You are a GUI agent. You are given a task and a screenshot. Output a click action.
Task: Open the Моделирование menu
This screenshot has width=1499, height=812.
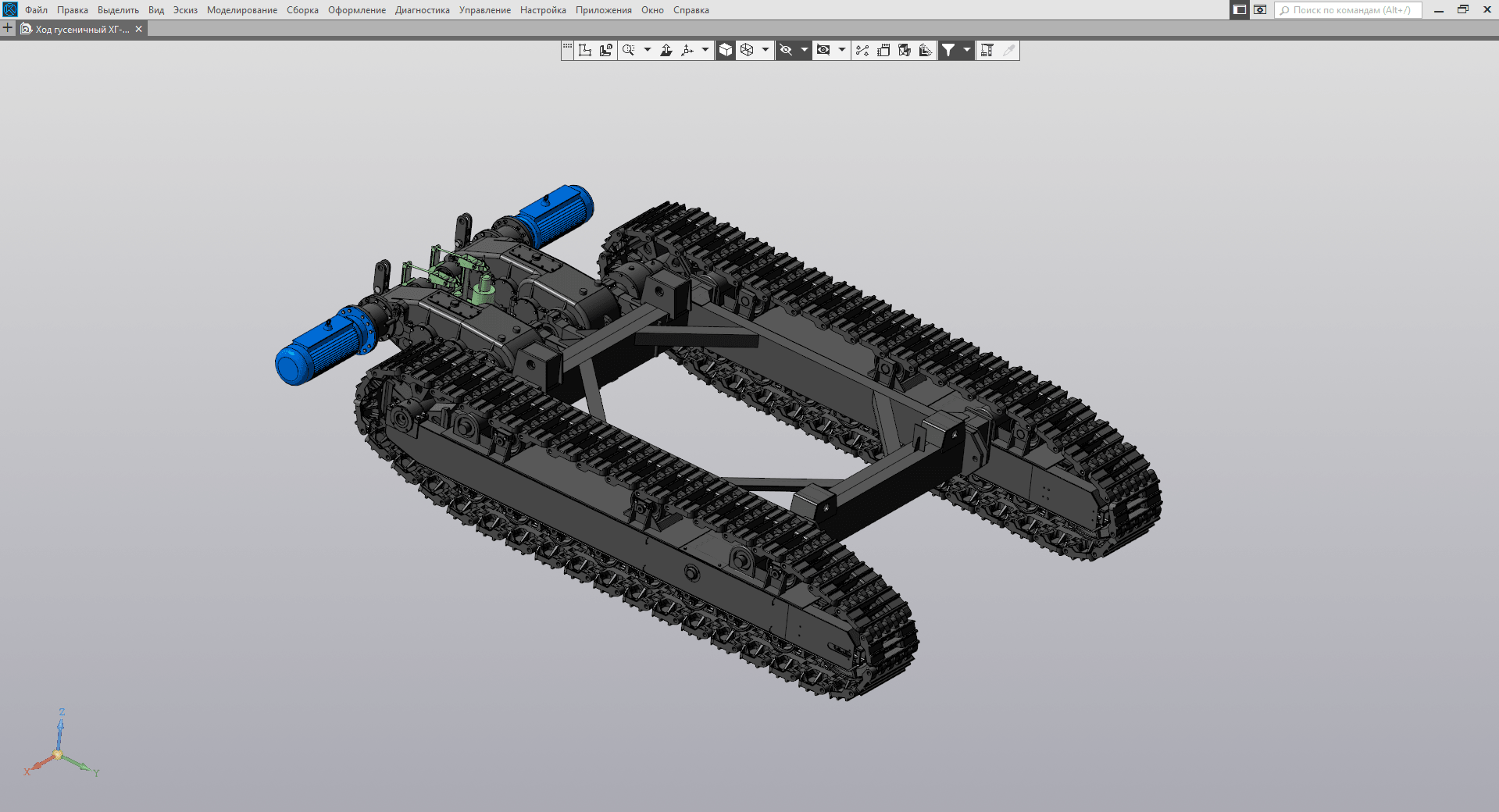tap(241, 10)
